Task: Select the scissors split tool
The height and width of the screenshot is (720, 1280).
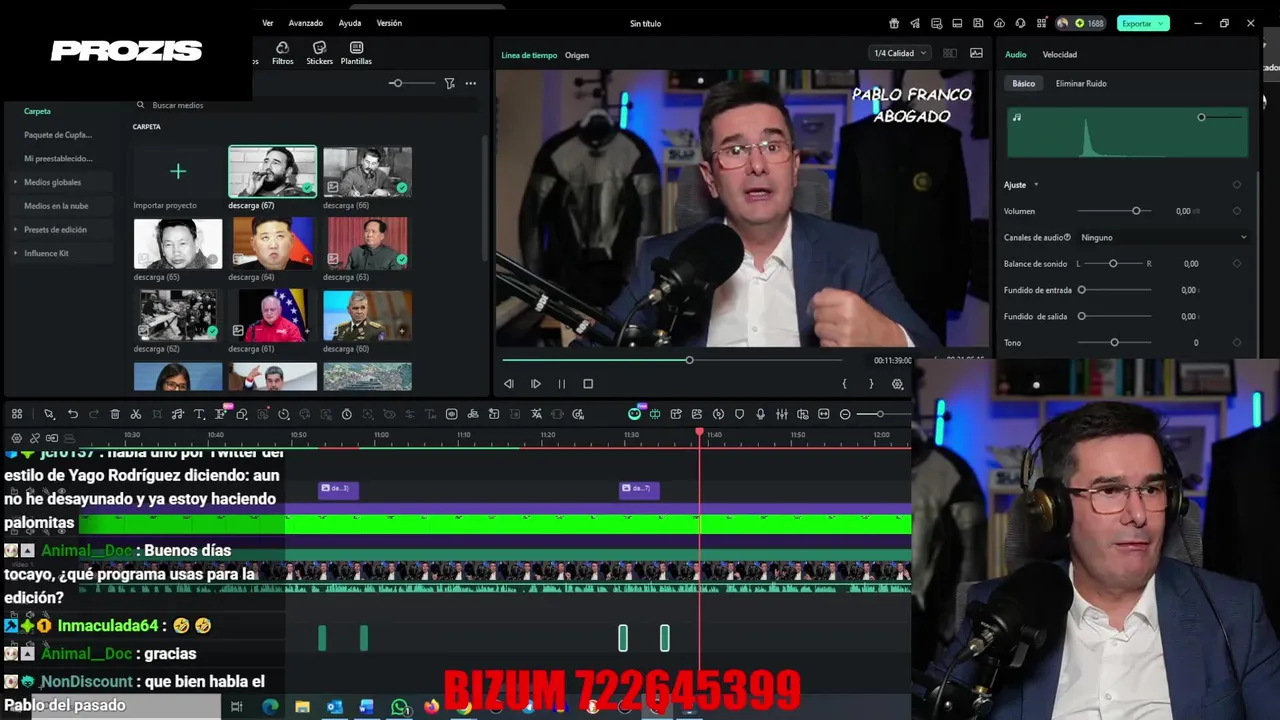Action: (x=136, y=414)
